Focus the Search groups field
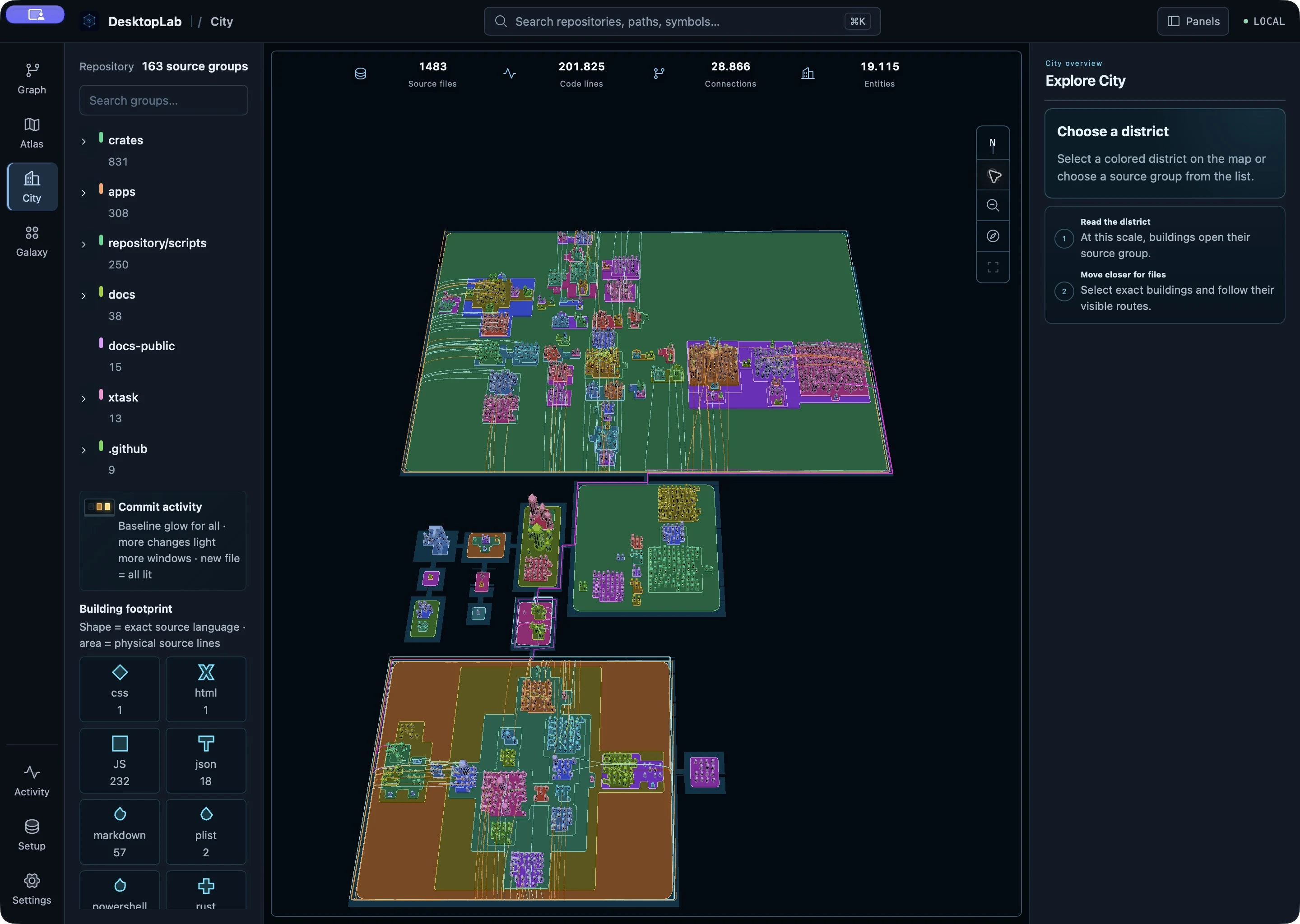The width and height of the screenshot is (1300, 924). pos(163,100)
